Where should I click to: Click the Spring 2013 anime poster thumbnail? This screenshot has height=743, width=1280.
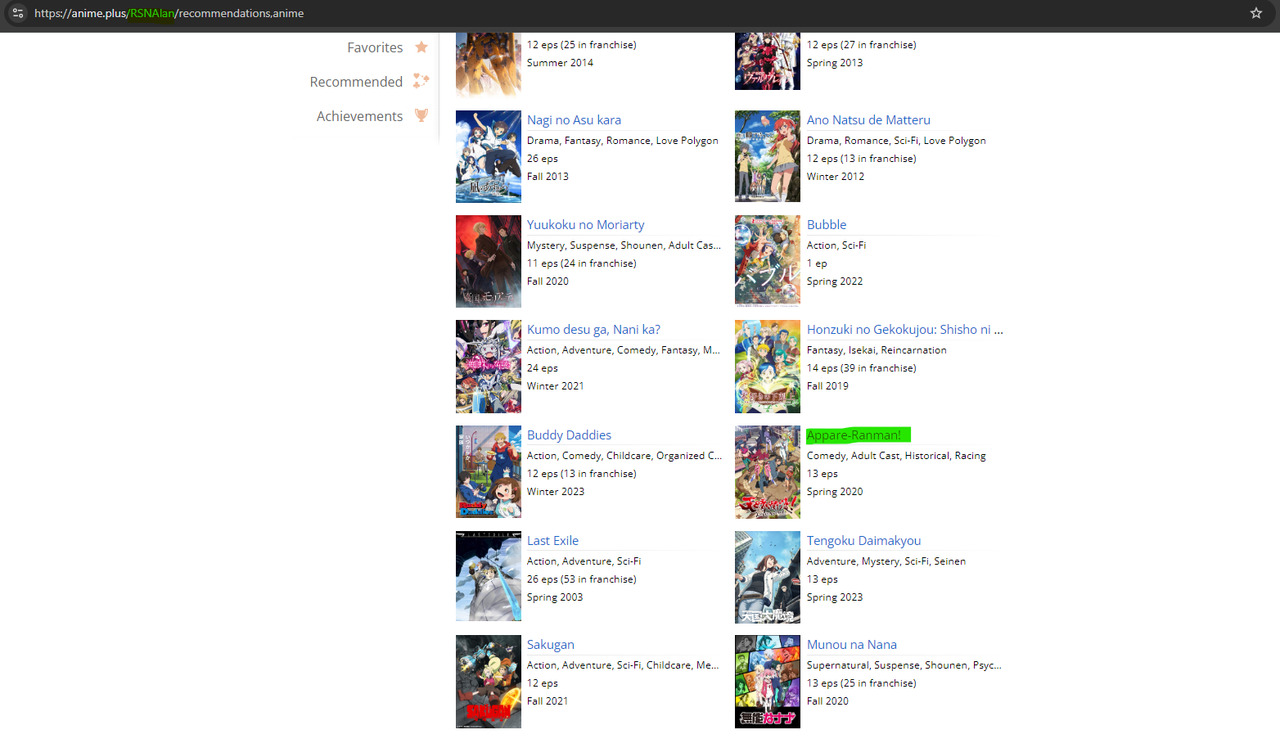768,61
